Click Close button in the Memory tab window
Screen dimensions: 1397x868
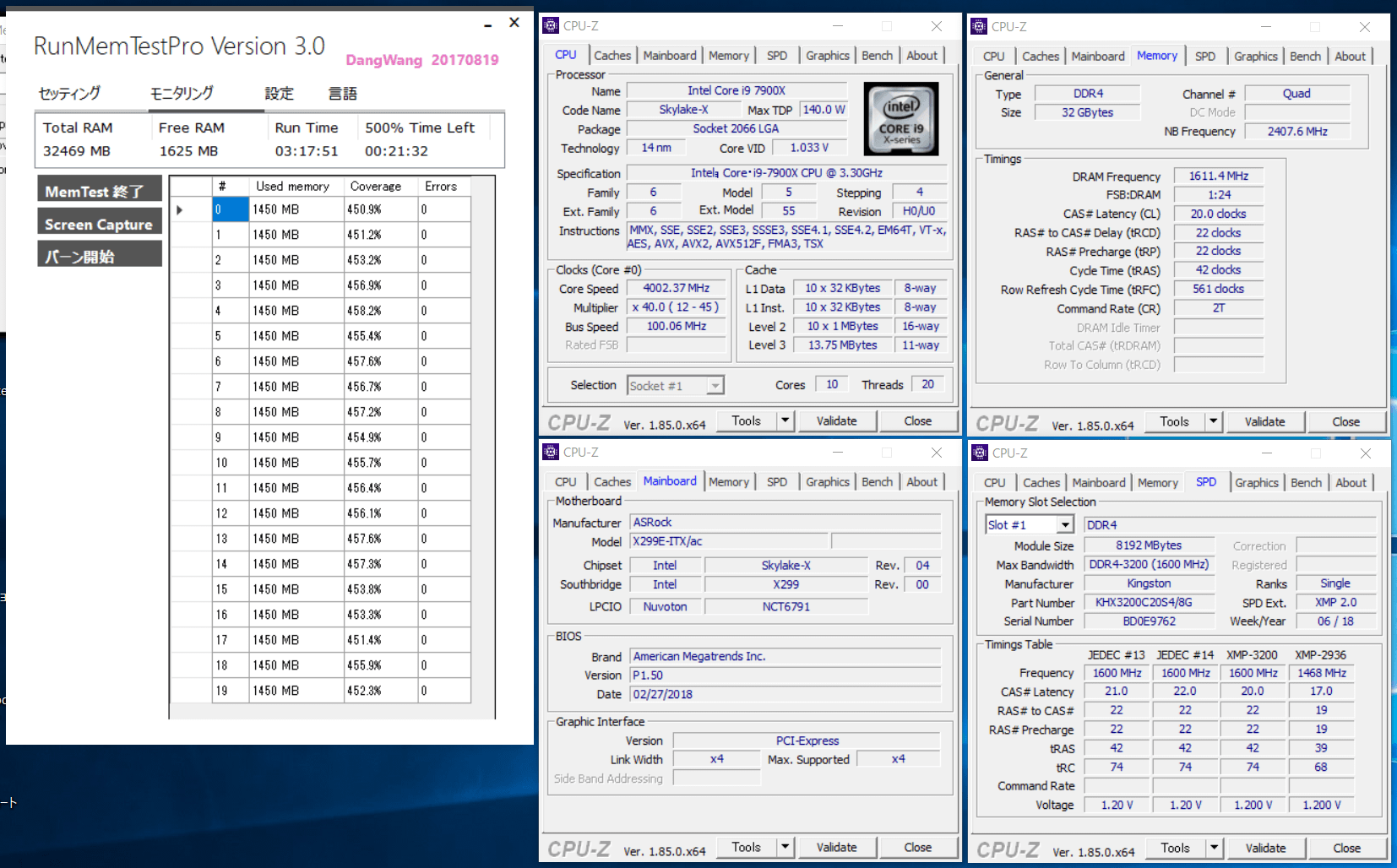point(1345,421)
